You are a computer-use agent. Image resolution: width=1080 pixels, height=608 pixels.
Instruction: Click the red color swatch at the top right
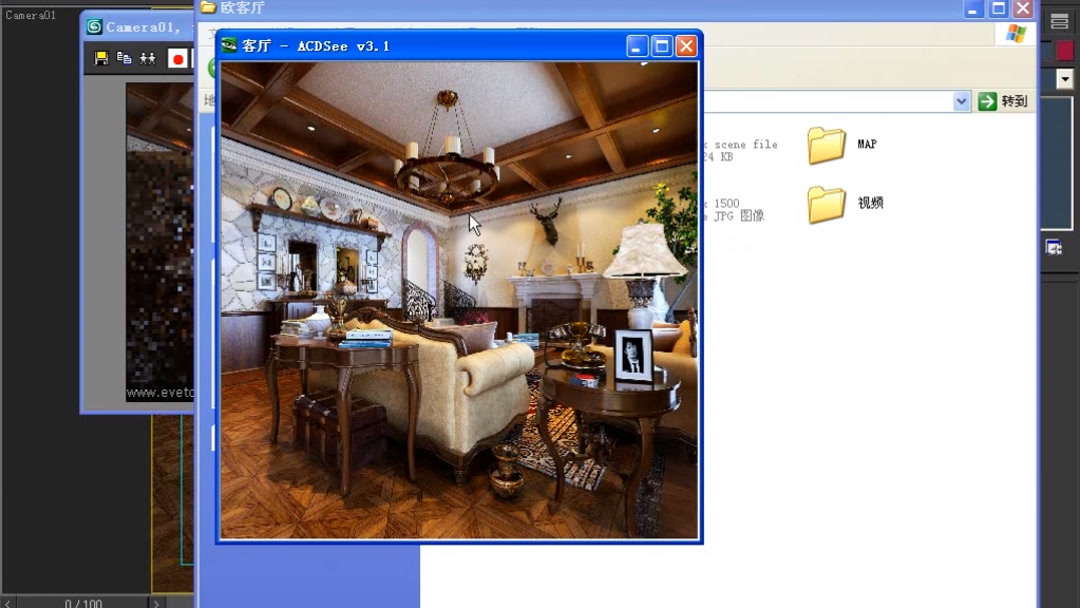[1063, 50]
